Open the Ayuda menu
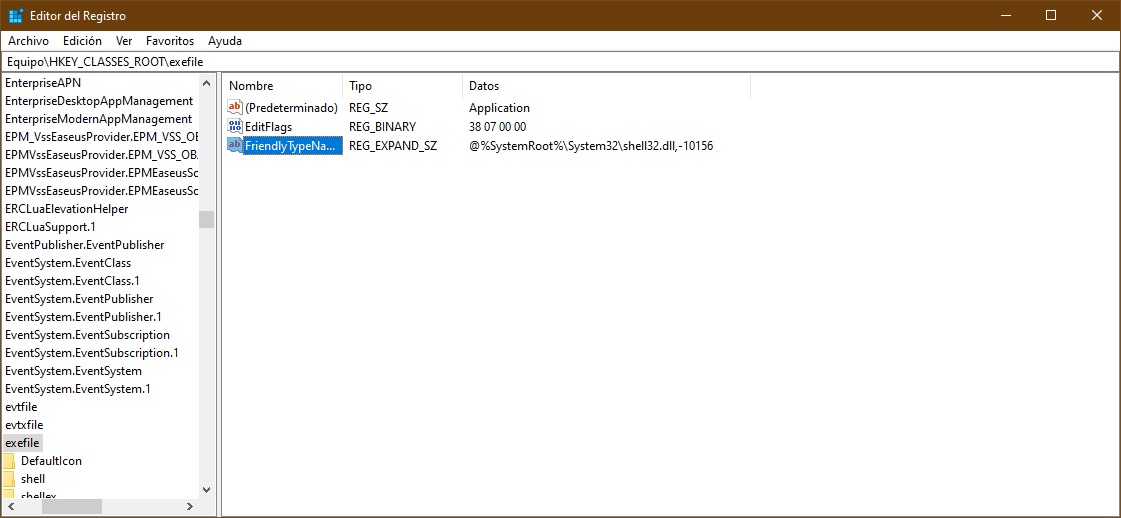1121x518 pixels. (224, 41)
